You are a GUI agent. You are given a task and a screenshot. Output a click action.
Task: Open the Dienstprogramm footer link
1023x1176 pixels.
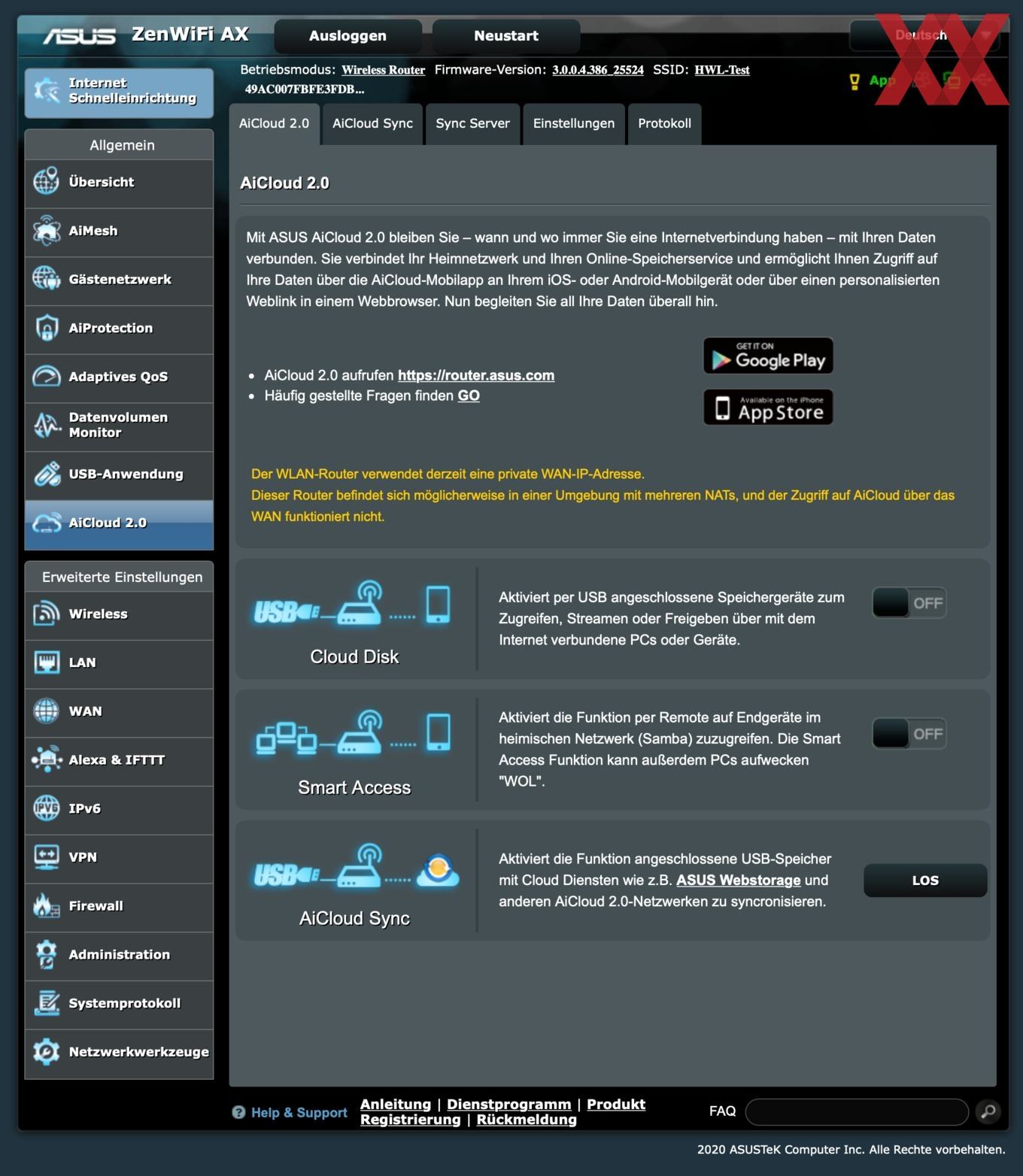coord(509,1104)
